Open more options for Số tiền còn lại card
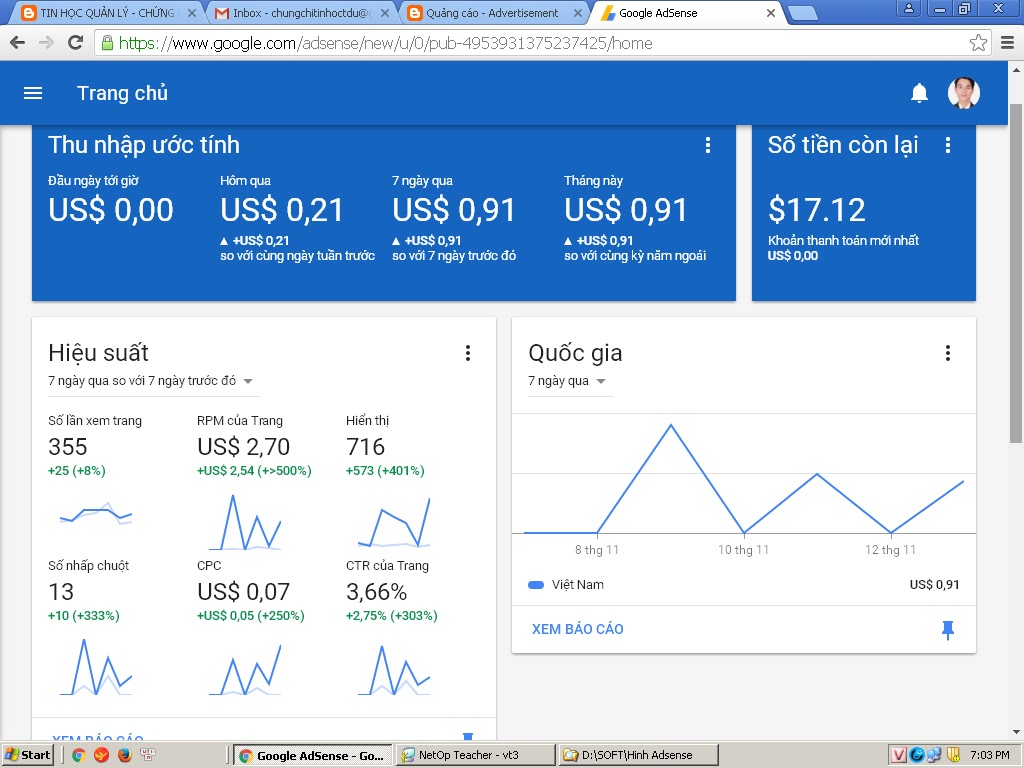This screenshot has width=1024, height=768. (948, 145)
